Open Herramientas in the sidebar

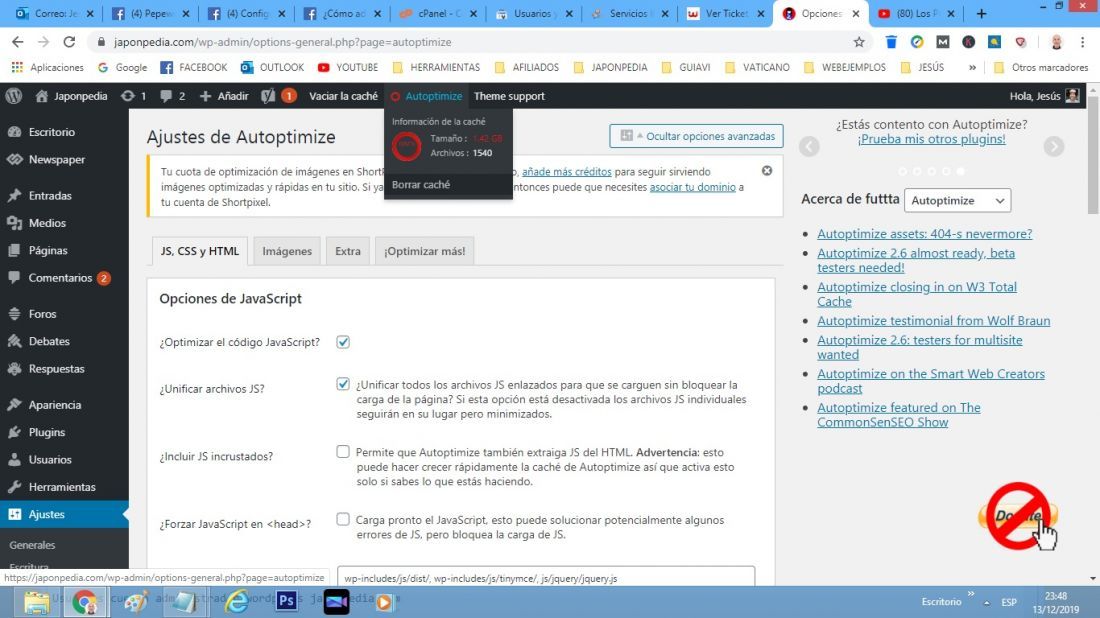click(x=64, y=487)
